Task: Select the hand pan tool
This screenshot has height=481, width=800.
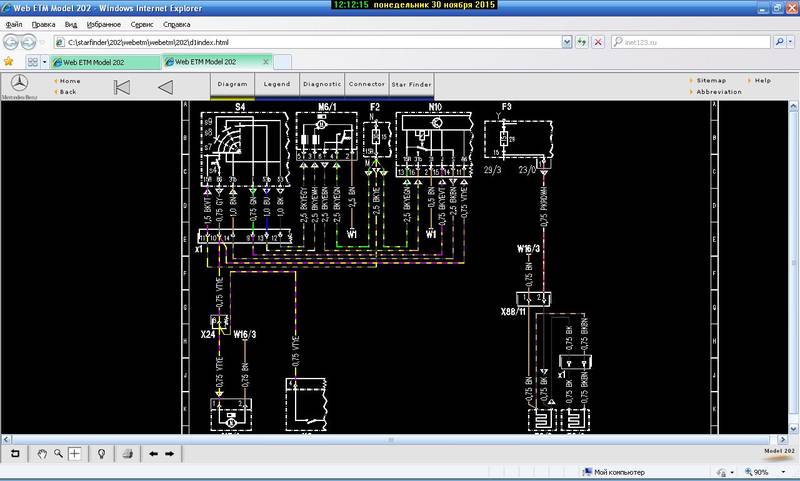Action: click(x=43, y=453)
